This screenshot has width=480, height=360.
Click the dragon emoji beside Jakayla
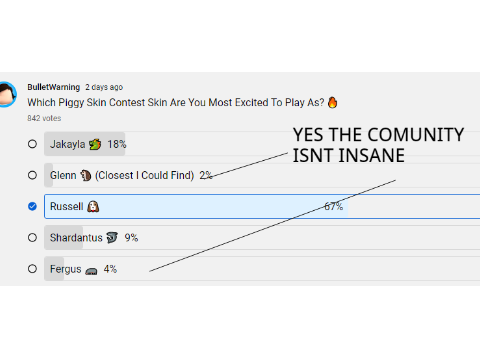click(95, 144)
